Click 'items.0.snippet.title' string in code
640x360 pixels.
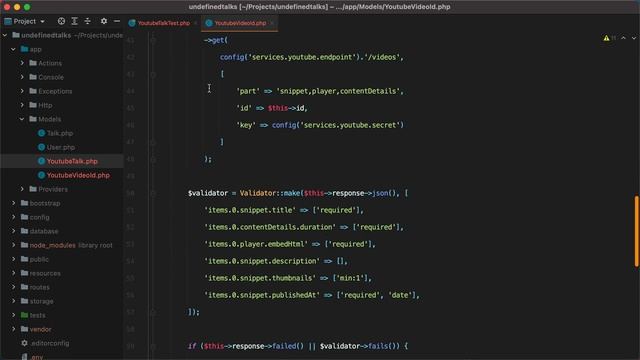250,210
